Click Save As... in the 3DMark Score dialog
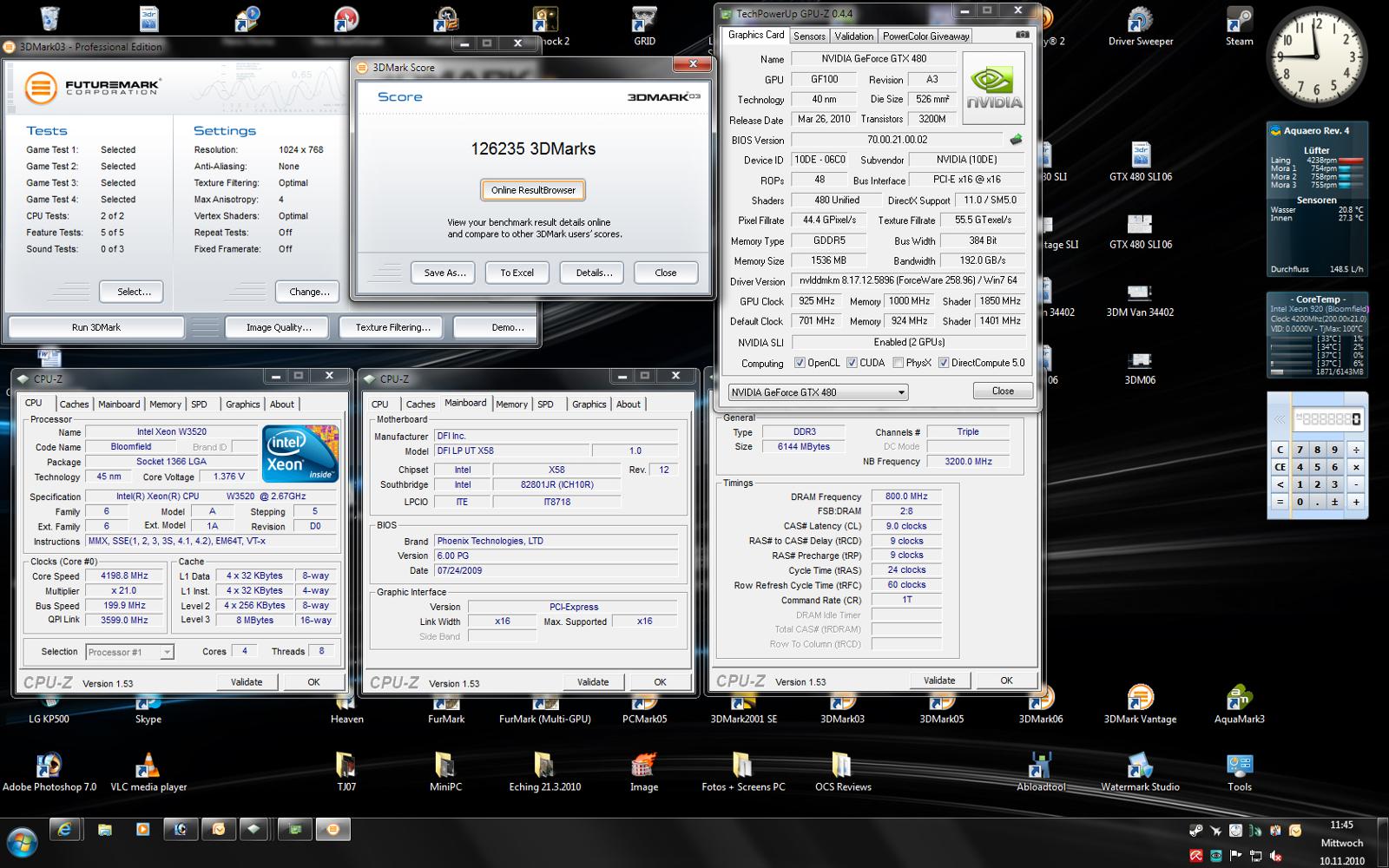 point(444,273)
